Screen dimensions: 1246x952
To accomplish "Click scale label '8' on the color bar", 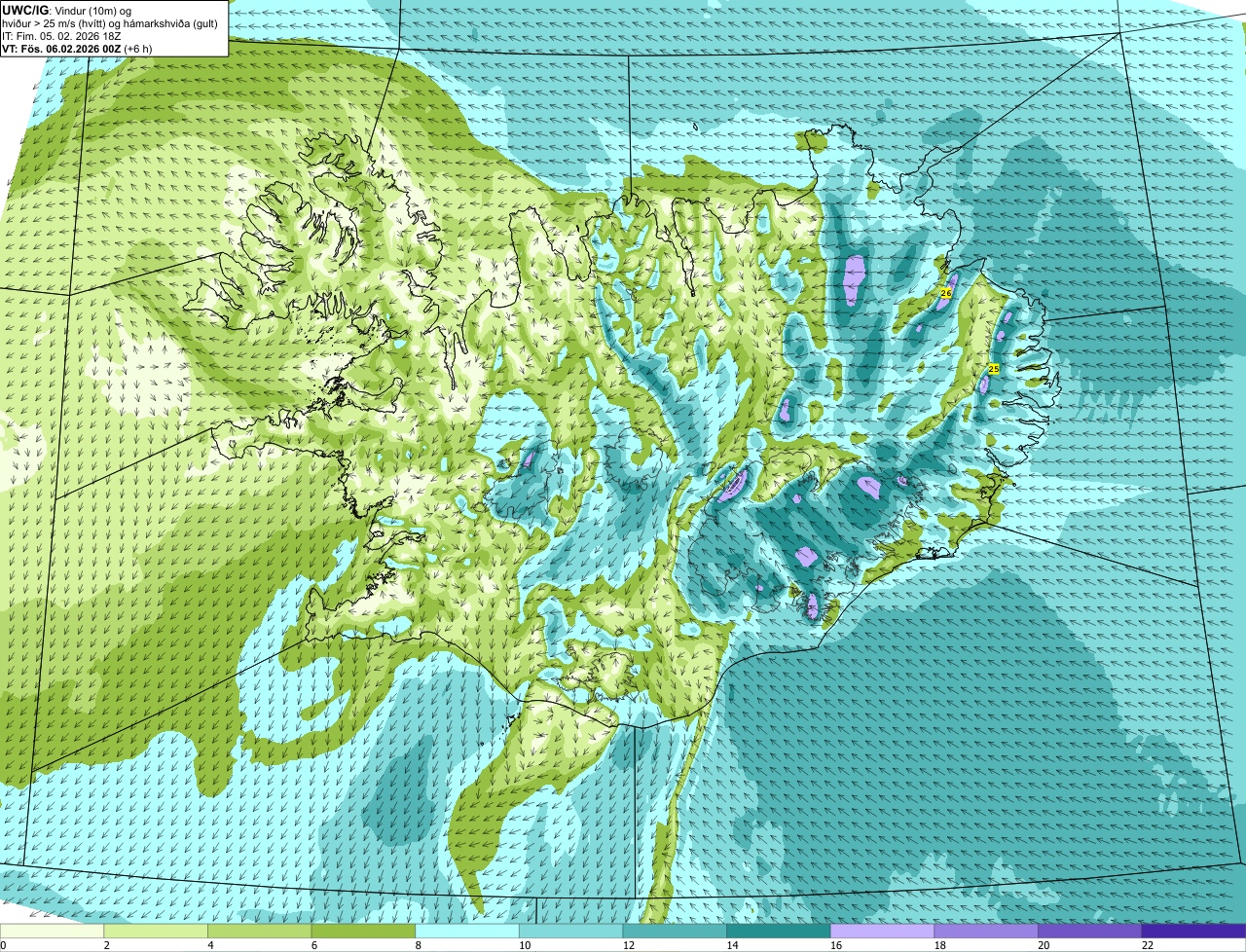I will click(x=417, y=945).
